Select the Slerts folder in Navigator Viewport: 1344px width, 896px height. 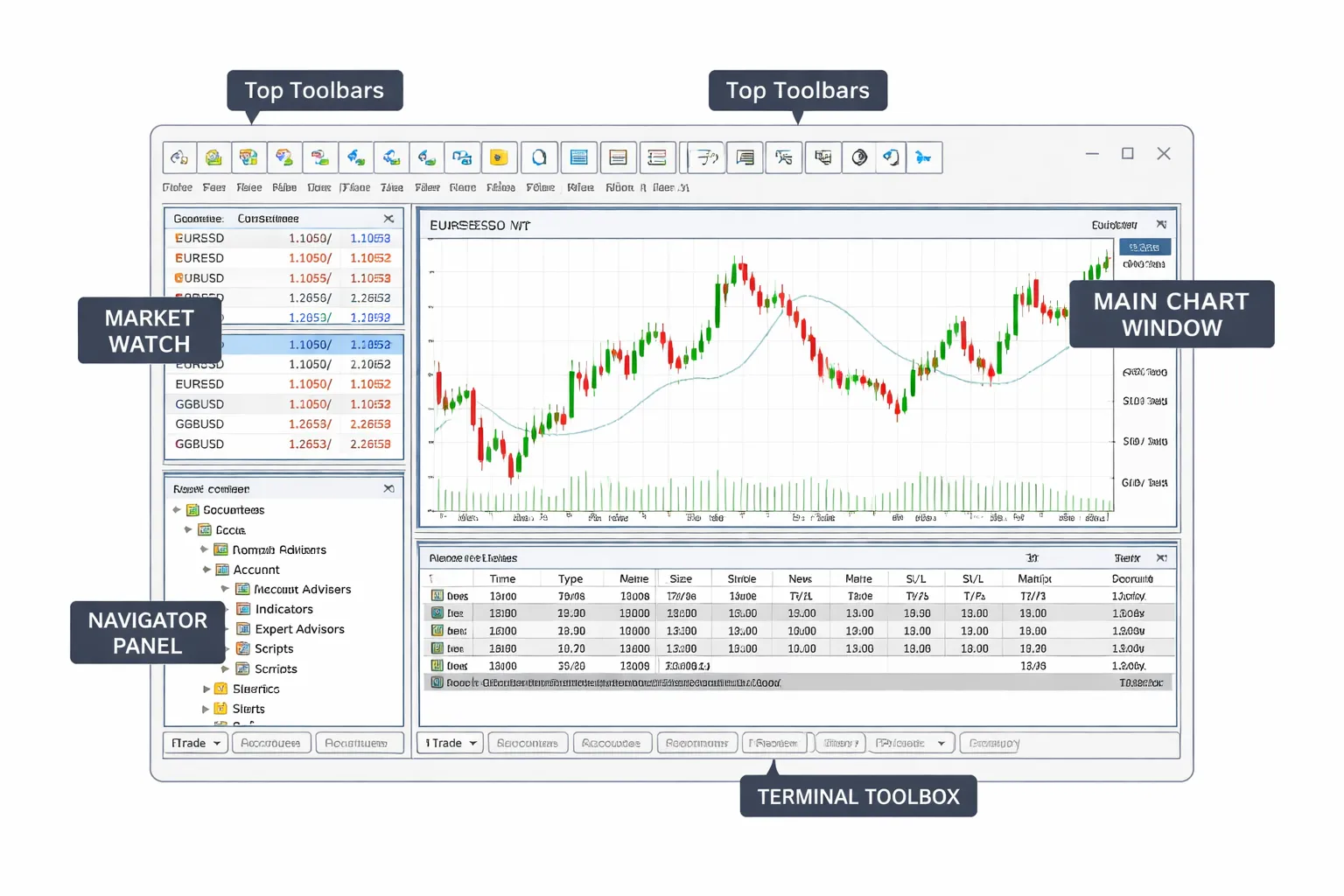click(248, 709)
